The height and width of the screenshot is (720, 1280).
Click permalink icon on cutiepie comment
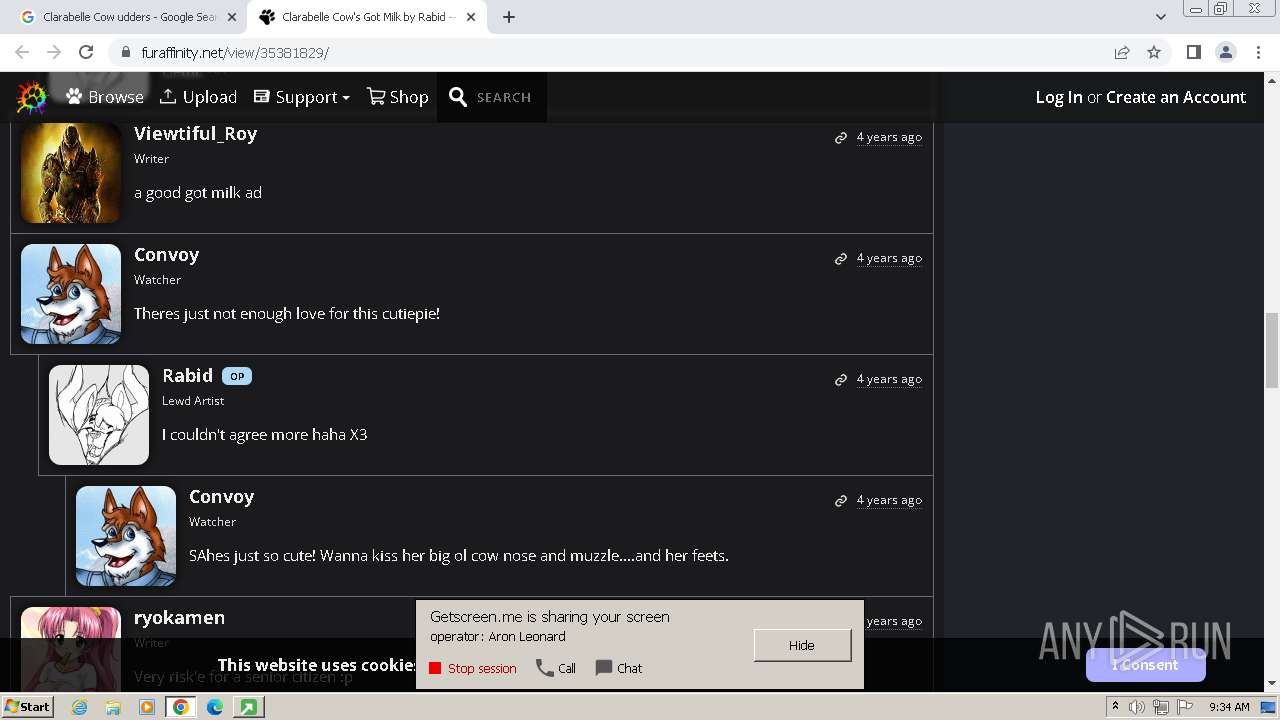point(841,259)
